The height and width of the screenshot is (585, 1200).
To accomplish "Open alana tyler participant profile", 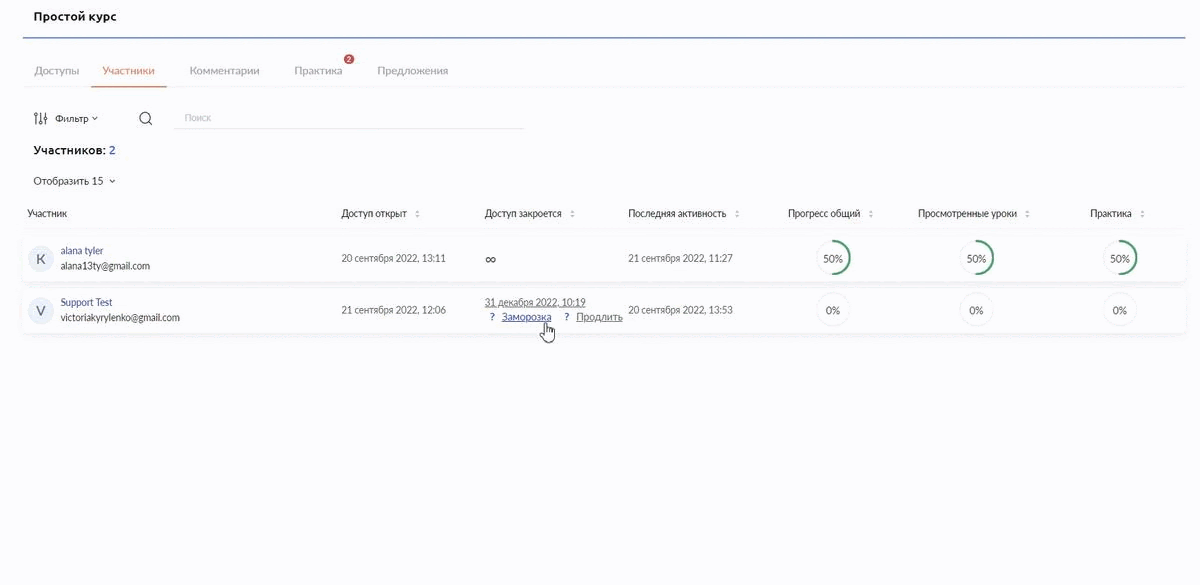I will (x=82, y=251).
